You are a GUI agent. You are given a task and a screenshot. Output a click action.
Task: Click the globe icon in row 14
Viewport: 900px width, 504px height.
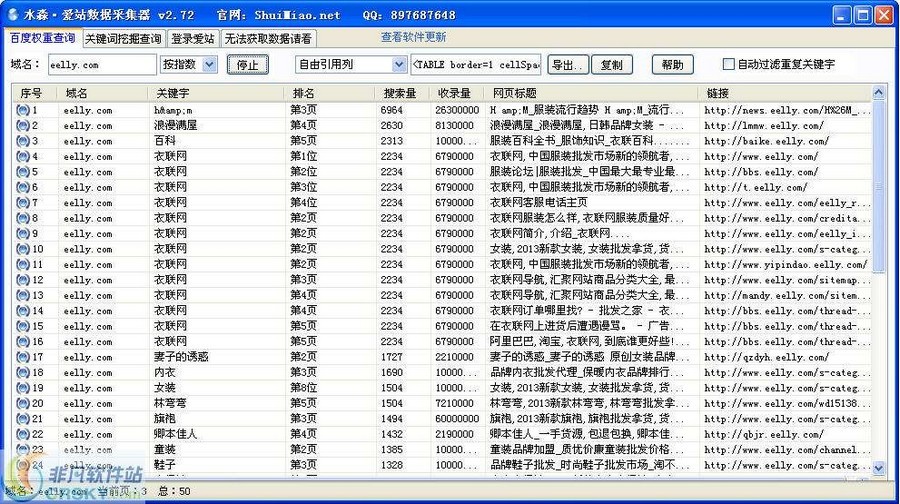click(23, 312)
